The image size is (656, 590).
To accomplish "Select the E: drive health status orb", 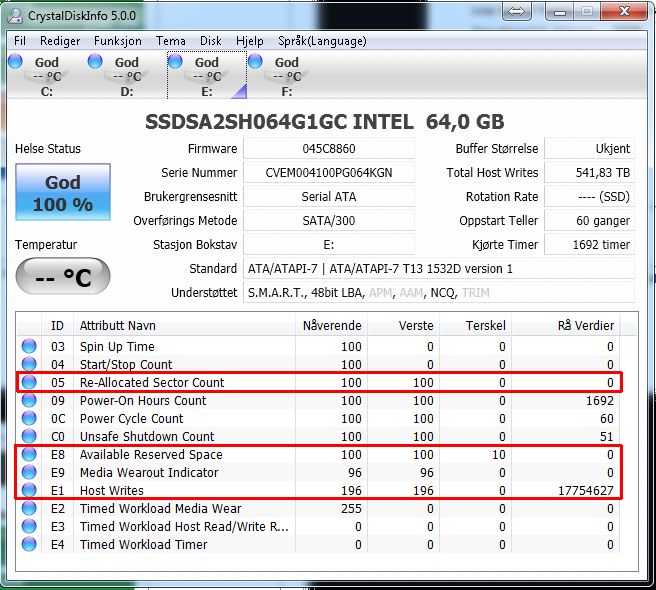I will point(175,61).
